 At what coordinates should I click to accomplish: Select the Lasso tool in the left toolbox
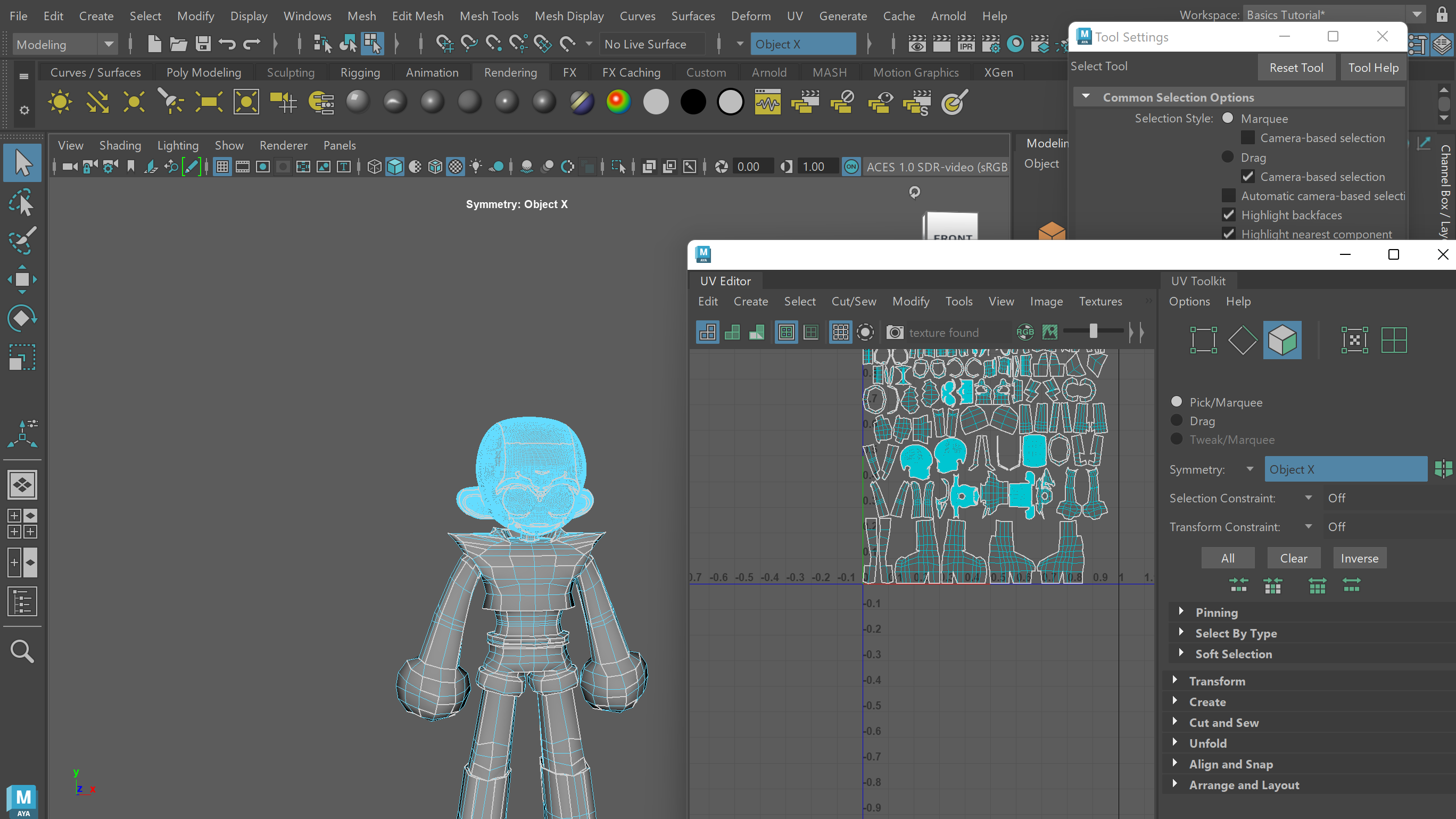pyautogui.click(x=21, y=203)
